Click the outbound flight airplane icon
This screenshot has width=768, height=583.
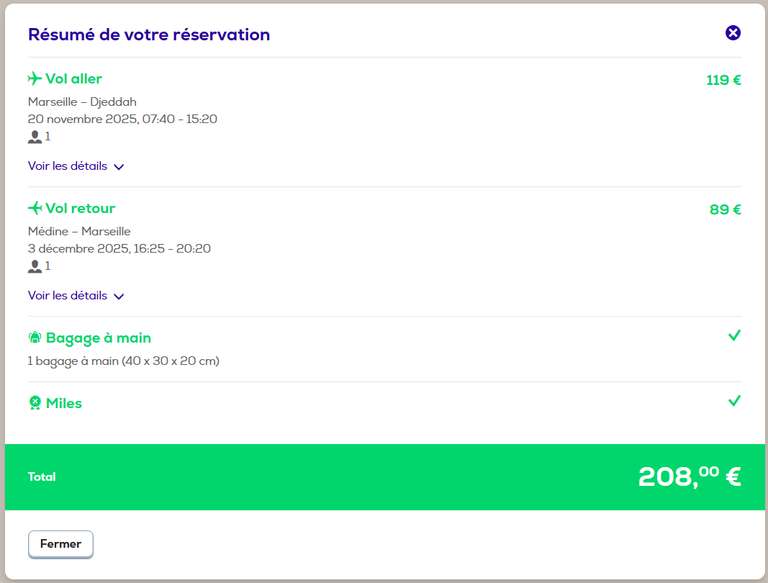(35, 79)
